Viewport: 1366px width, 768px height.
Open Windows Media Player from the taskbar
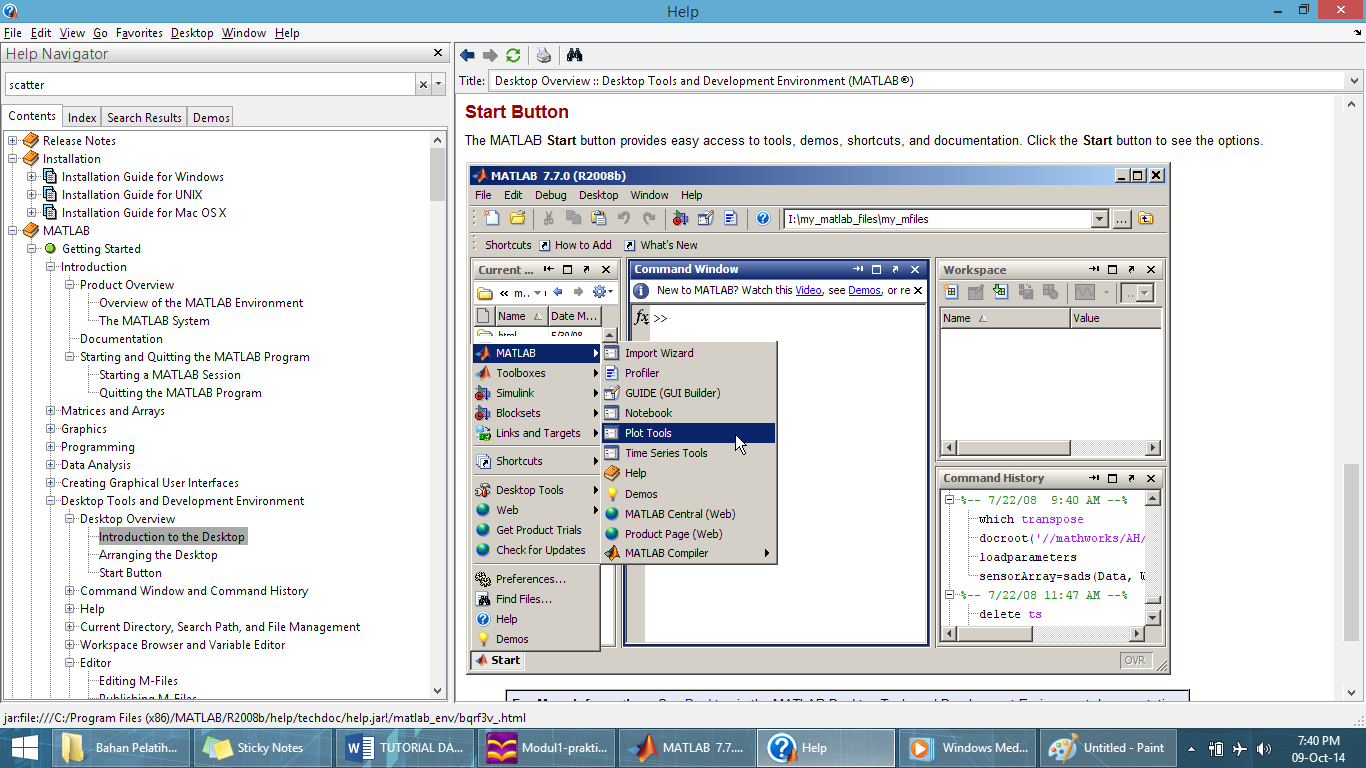click(967, 748)
